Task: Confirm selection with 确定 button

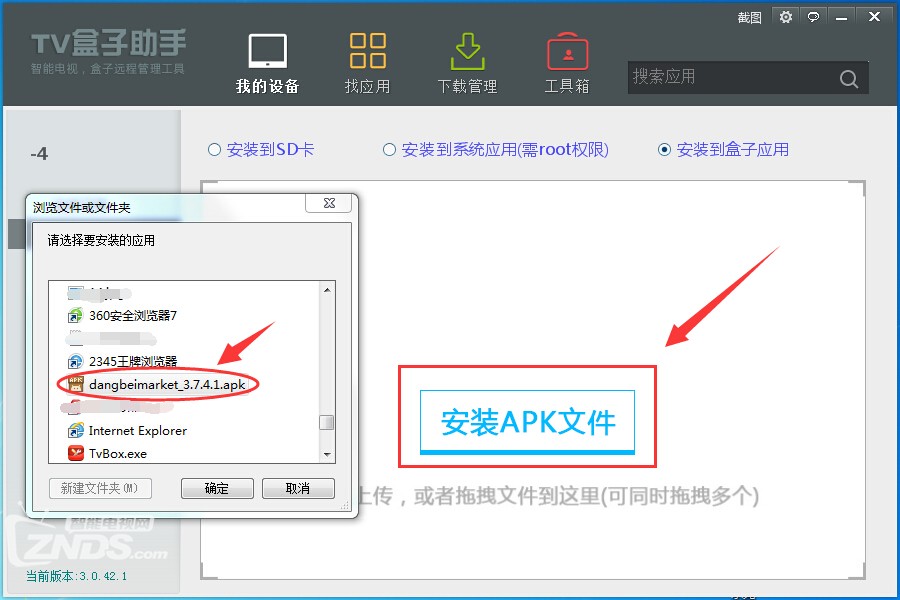Action: tap(217, 490)
